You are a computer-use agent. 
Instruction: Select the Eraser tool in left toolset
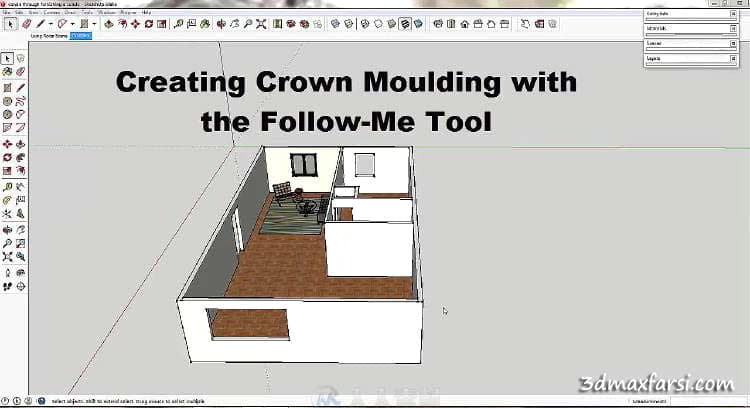click(21, 72)
